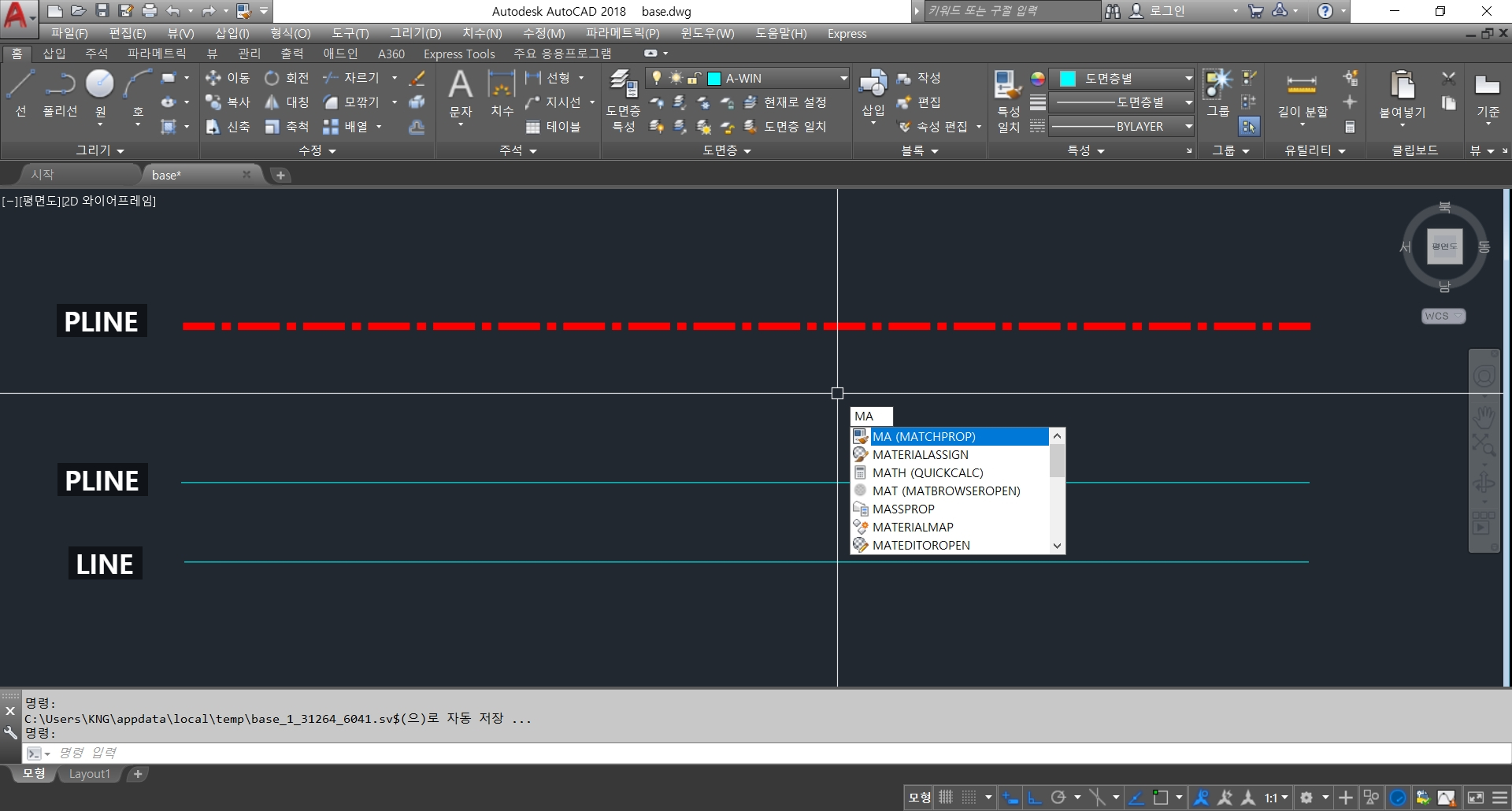Expand the 주석 panel

point(518,150)
